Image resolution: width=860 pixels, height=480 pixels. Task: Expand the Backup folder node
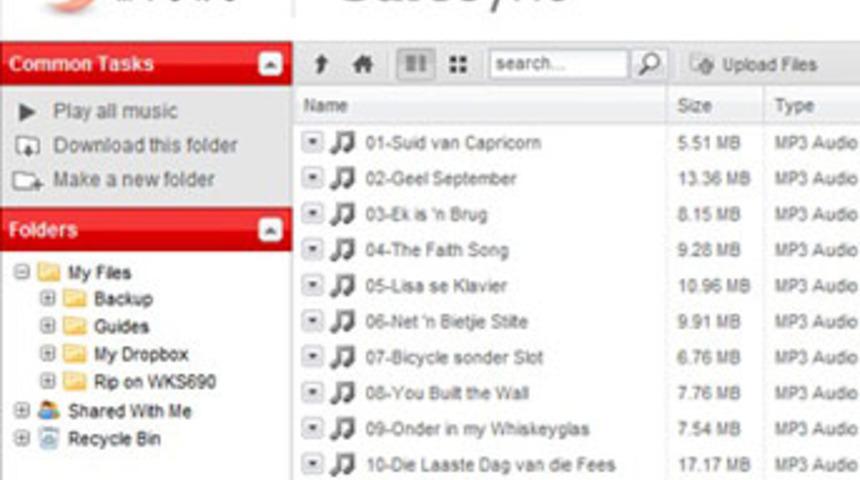[x=47, y=298]
